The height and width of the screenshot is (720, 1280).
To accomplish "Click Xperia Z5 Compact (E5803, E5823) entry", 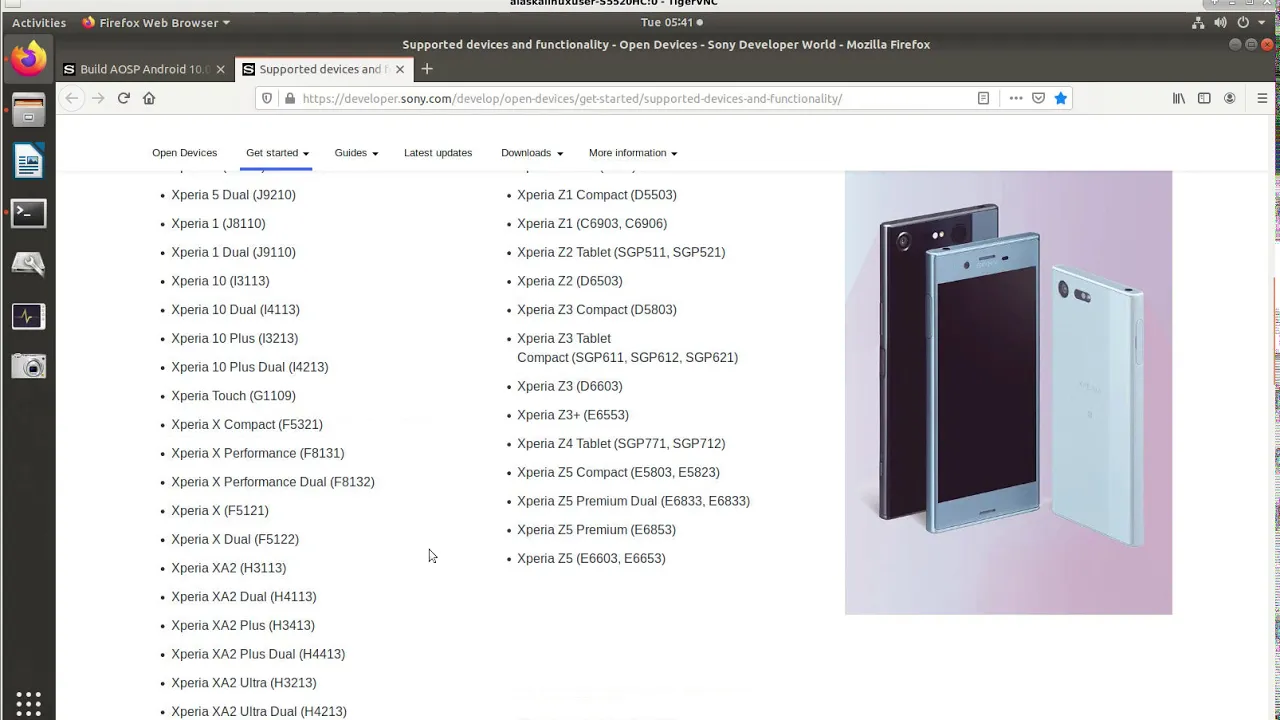I will 618,473.
